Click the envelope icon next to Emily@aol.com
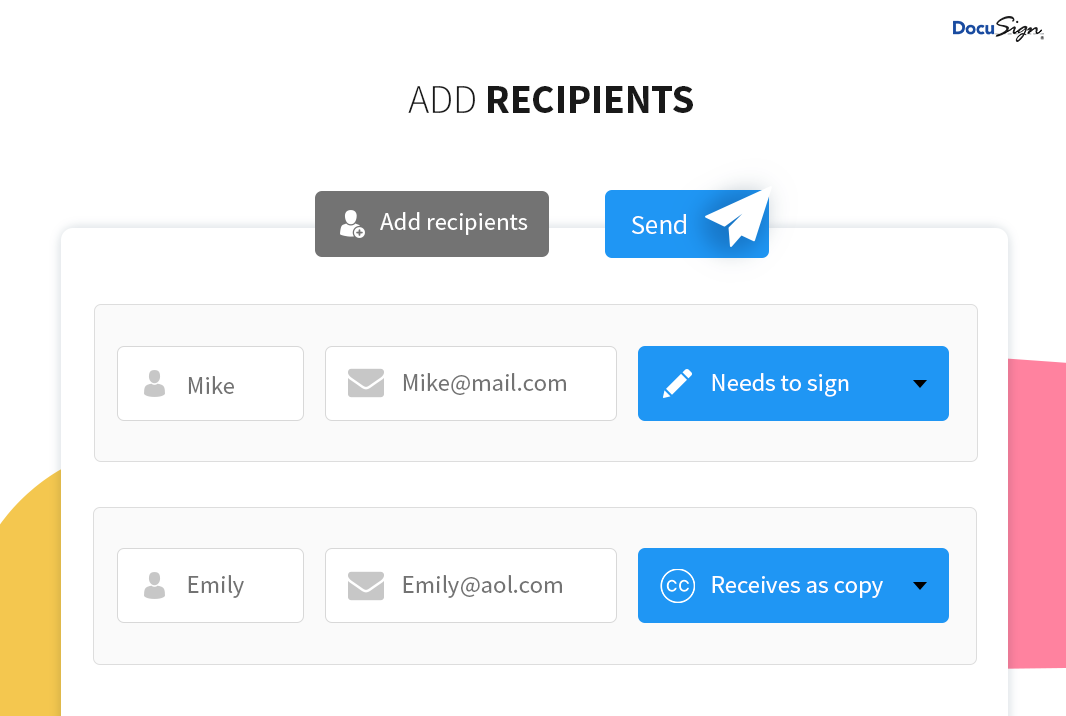 (366, 585)
